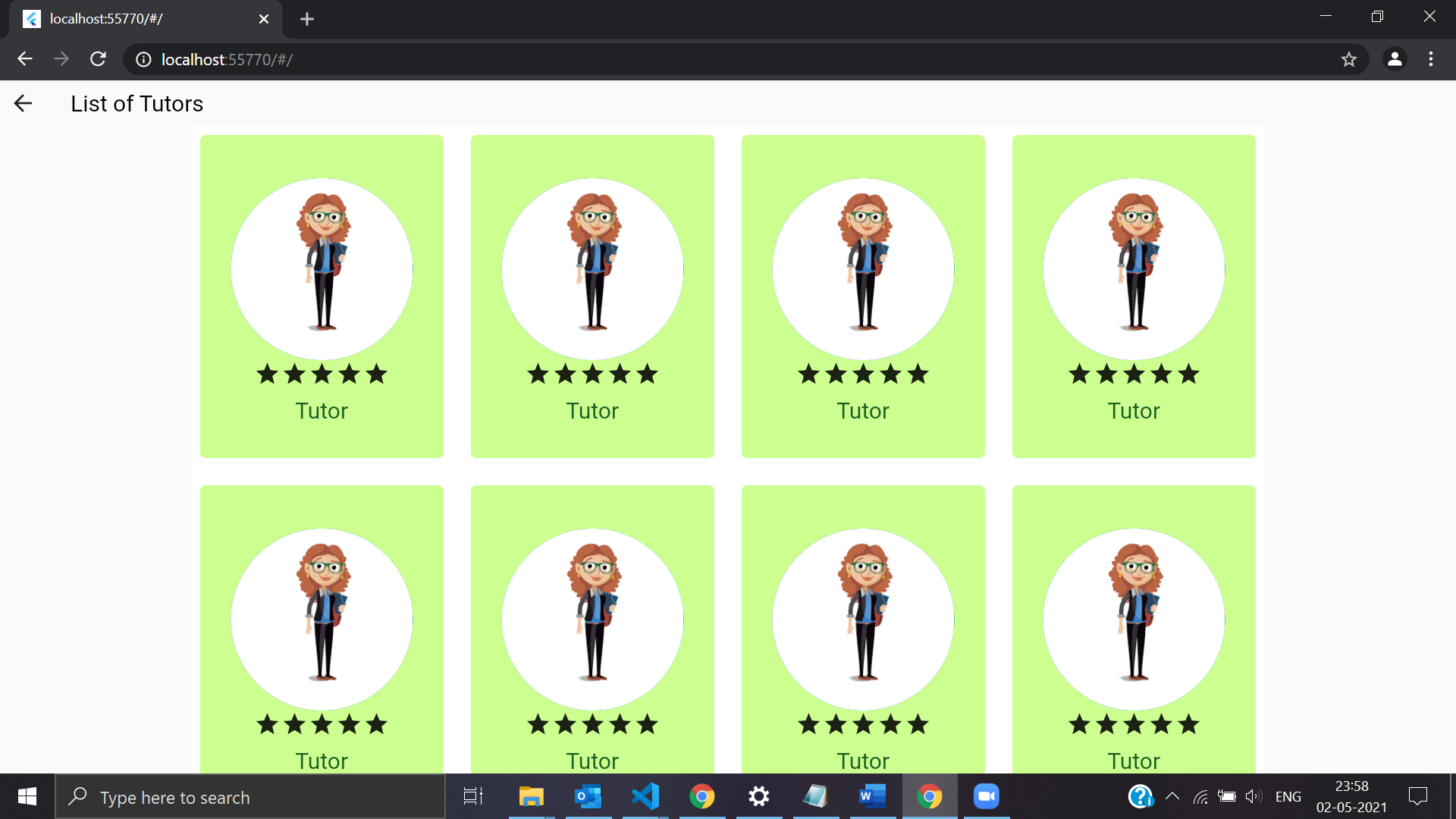Select first tutor card in top row
Screen dimensions: 1456x819
(322, 297)
